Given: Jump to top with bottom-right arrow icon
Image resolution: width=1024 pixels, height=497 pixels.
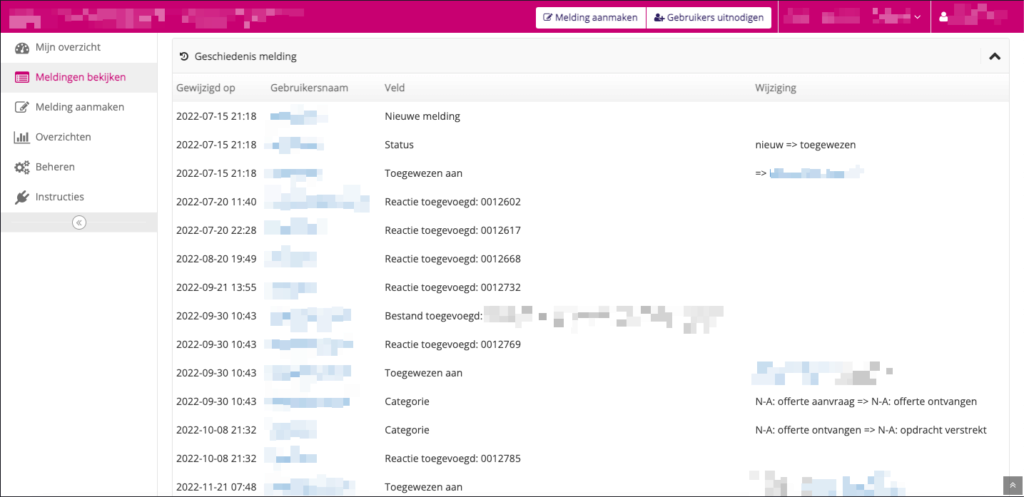Looking at the screenshot, I should (1013, 487).
